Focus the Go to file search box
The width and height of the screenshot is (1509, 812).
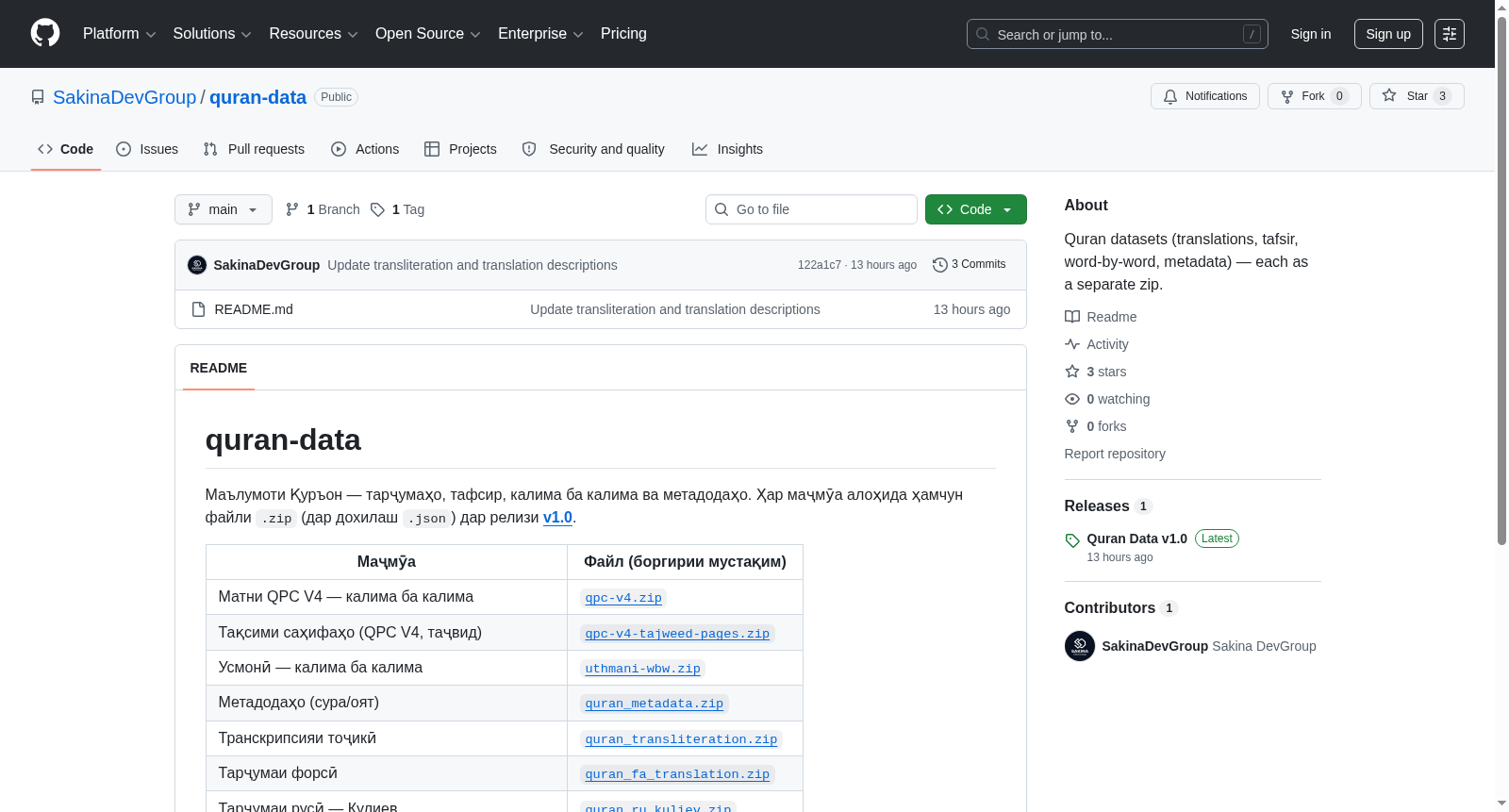tap(811, 209)
